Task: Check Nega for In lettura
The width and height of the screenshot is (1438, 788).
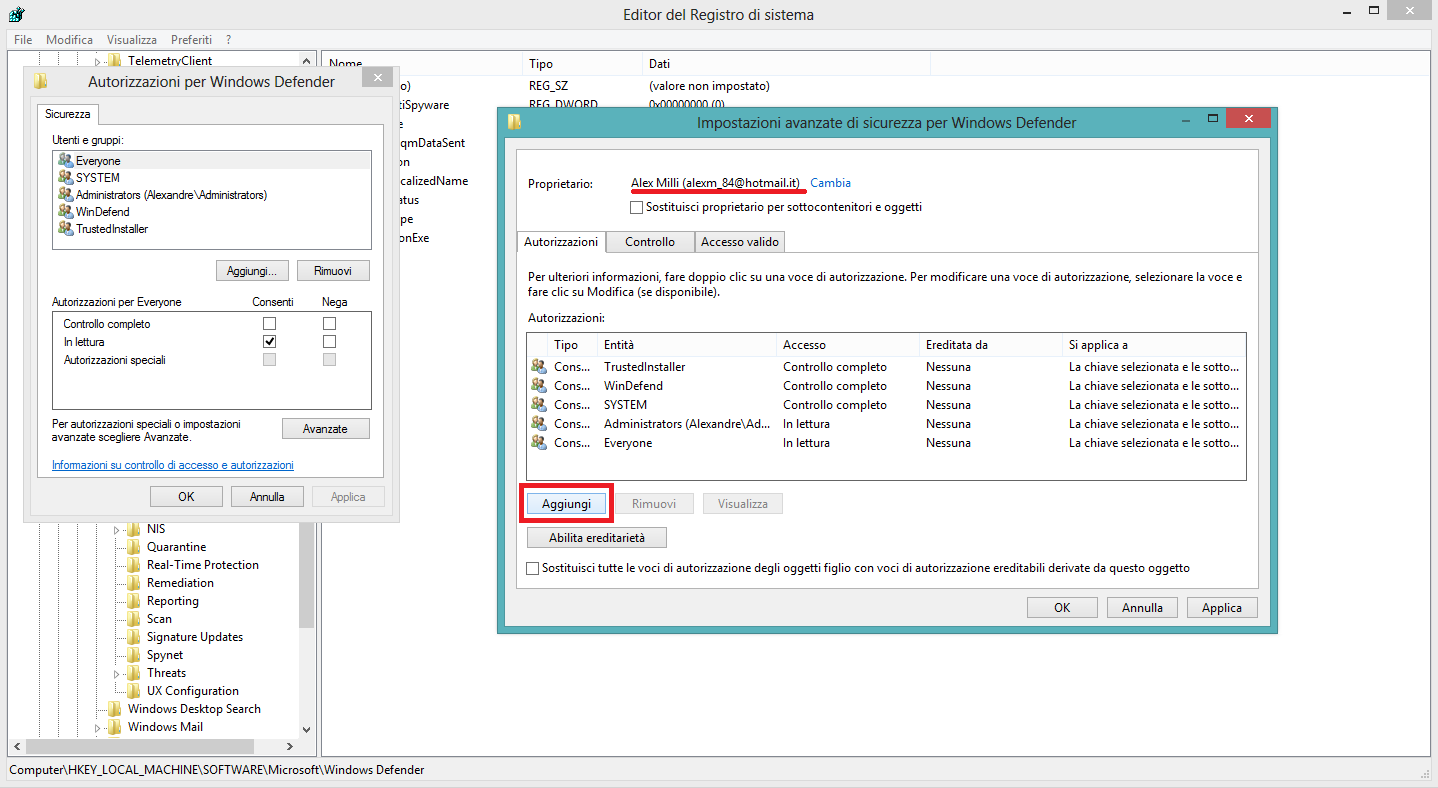Action: (329, 342)
